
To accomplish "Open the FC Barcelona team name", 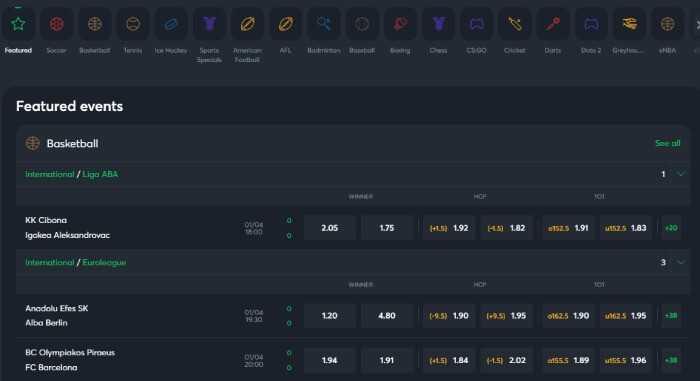I will coord(51,367).
